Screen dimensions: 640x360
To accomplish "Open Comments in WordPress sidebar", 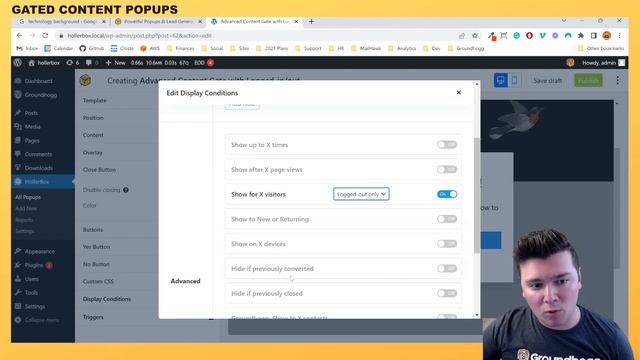I will (38, 154).
